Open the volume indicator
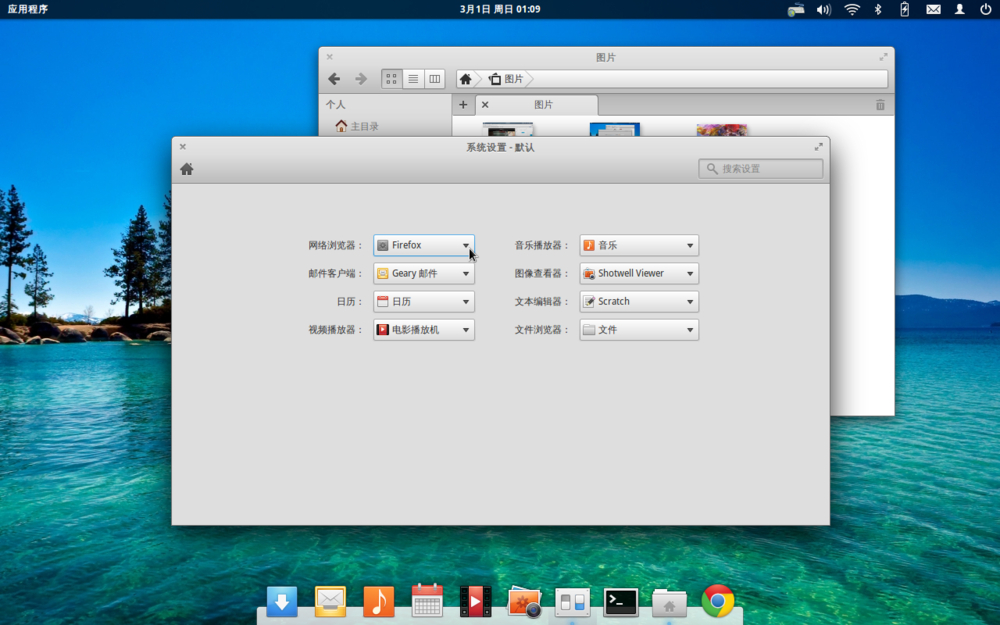 tap(823, 9)
